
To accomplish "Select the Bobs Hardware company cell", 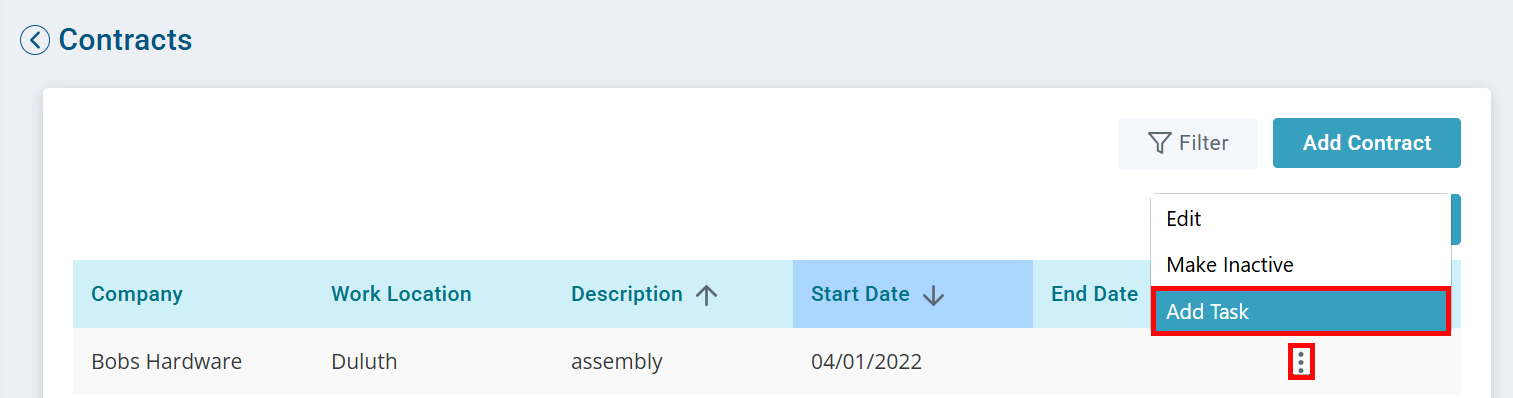I will pos(166,361).
